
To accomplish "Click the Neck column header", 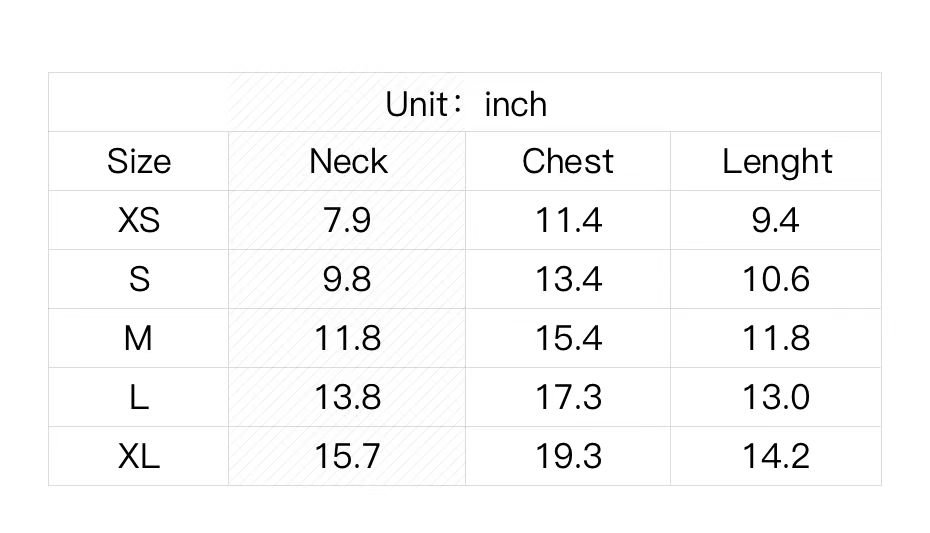I will point(348,162).
